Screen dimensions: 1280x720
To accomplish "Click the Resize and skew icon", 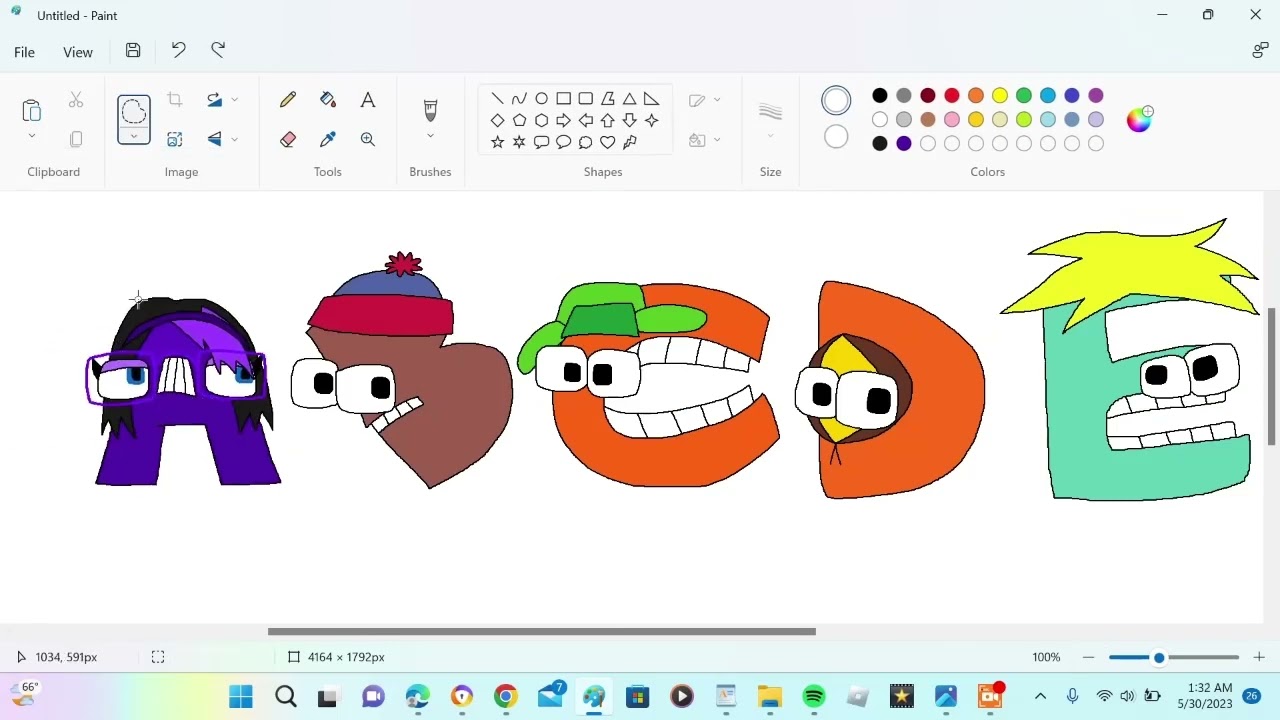I will [175, 140].
